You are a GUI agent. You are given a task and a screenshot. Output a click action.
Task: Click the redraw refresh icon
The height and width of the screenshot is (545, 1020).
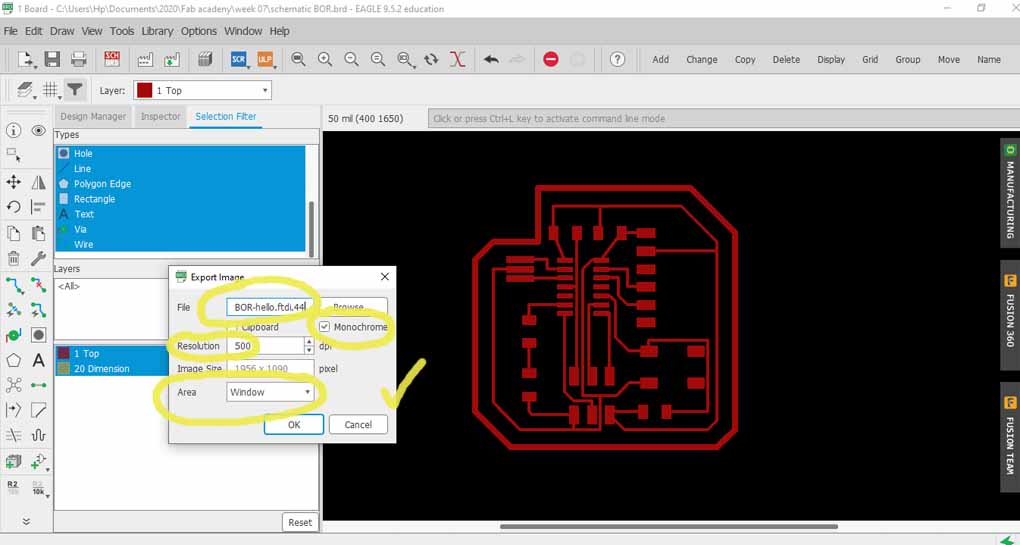(431, 59)
